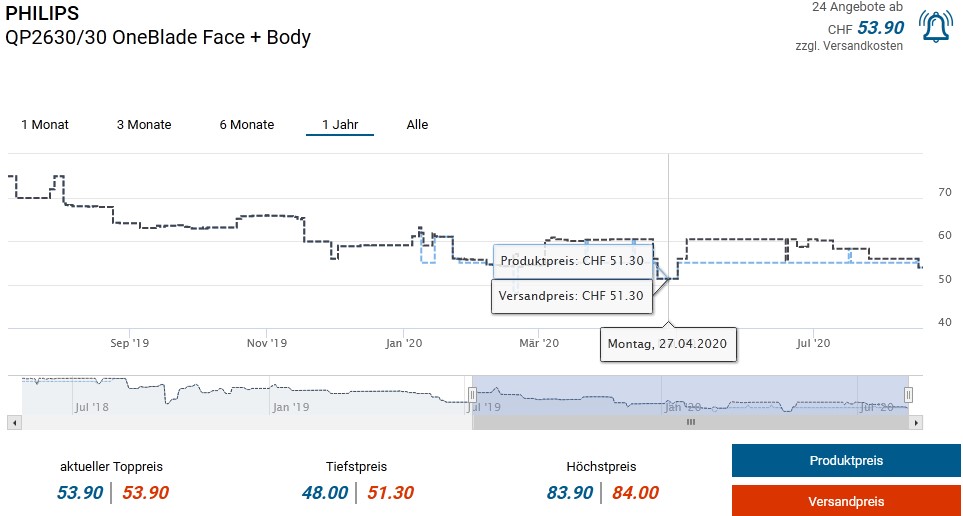Click the shaded navigator selection range

(x=690, y=393)
